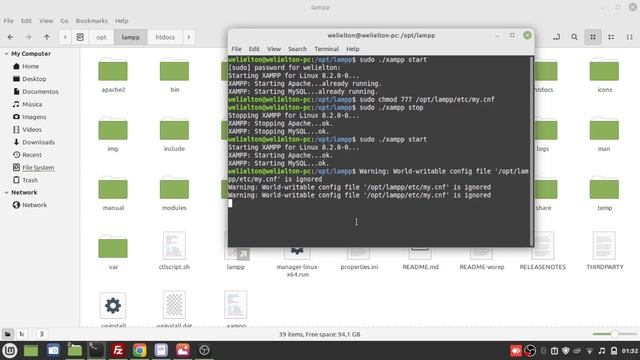Open the terminal's Help menu
This screenshot has width=640, height=360.
pos(353,49)
